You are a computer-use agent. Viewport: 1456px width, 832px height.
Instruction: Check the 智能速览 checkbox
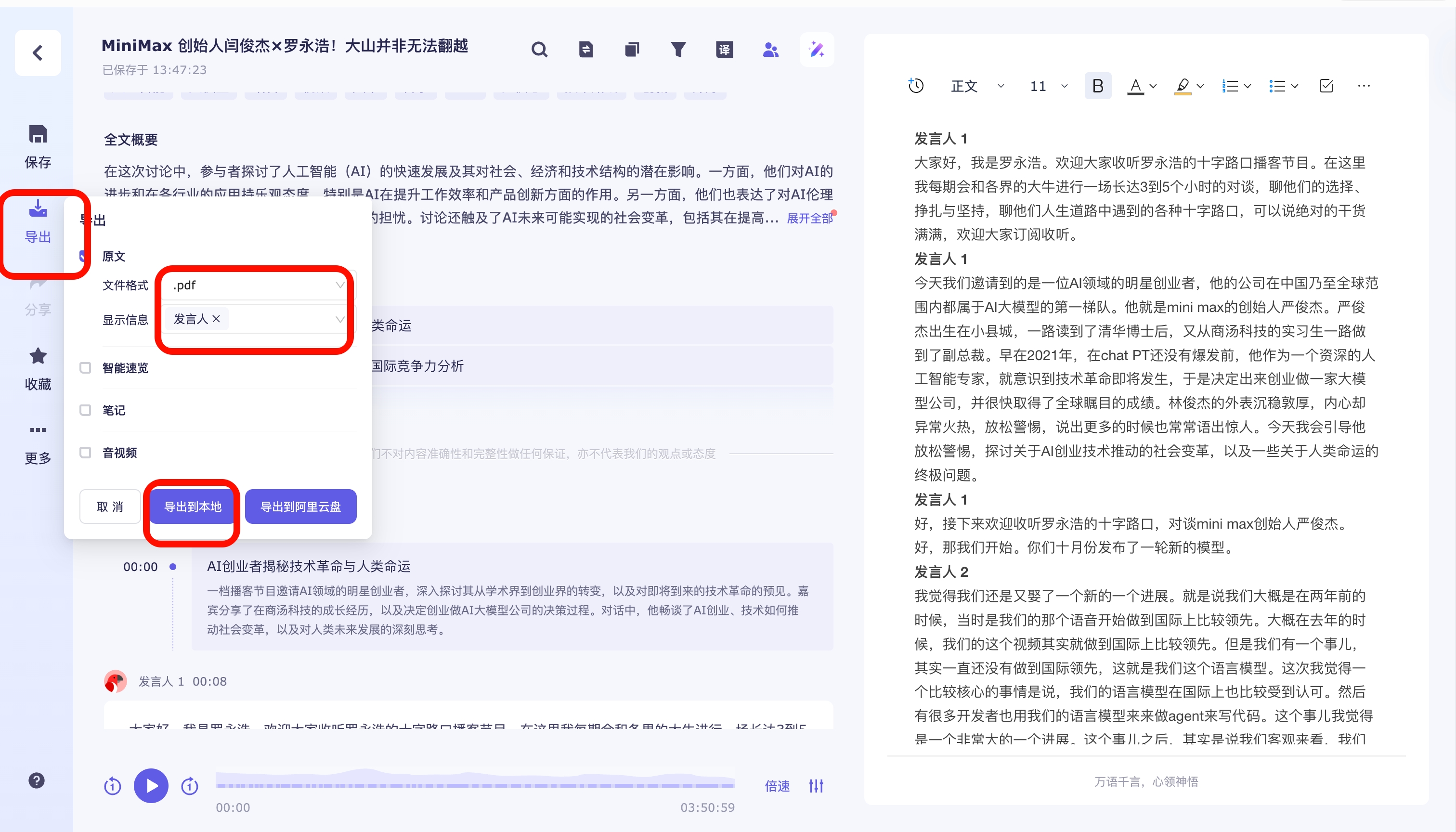[x=85, y=367]
